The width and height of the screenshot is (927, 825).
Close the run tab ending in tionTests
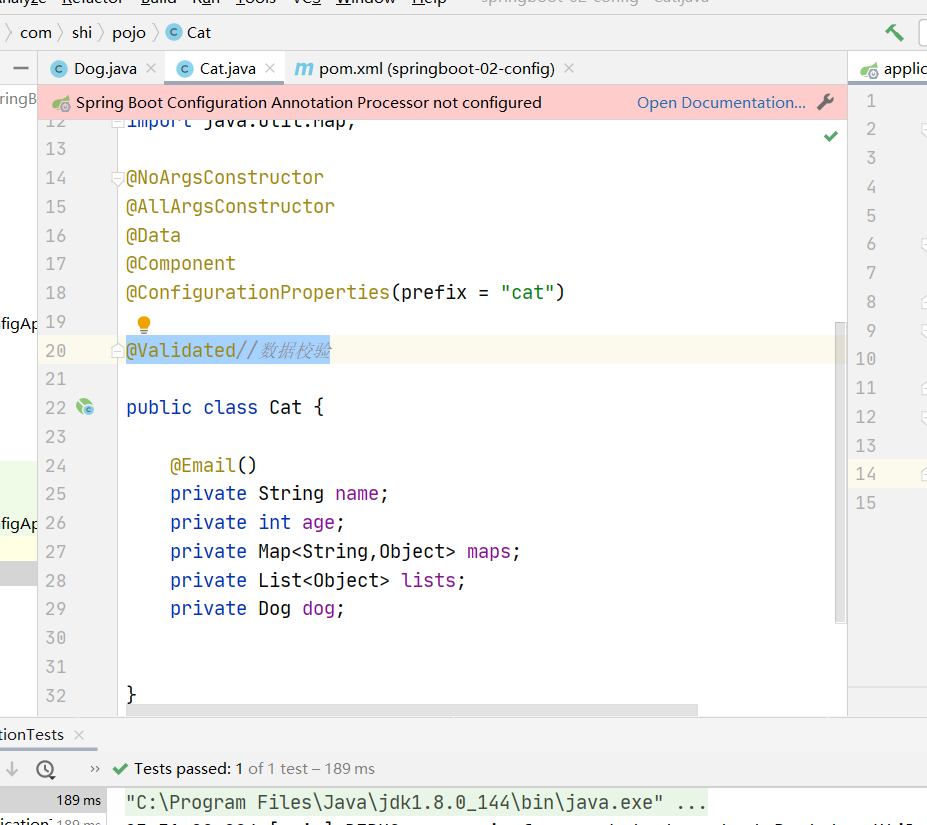click(x=79, y=735)
